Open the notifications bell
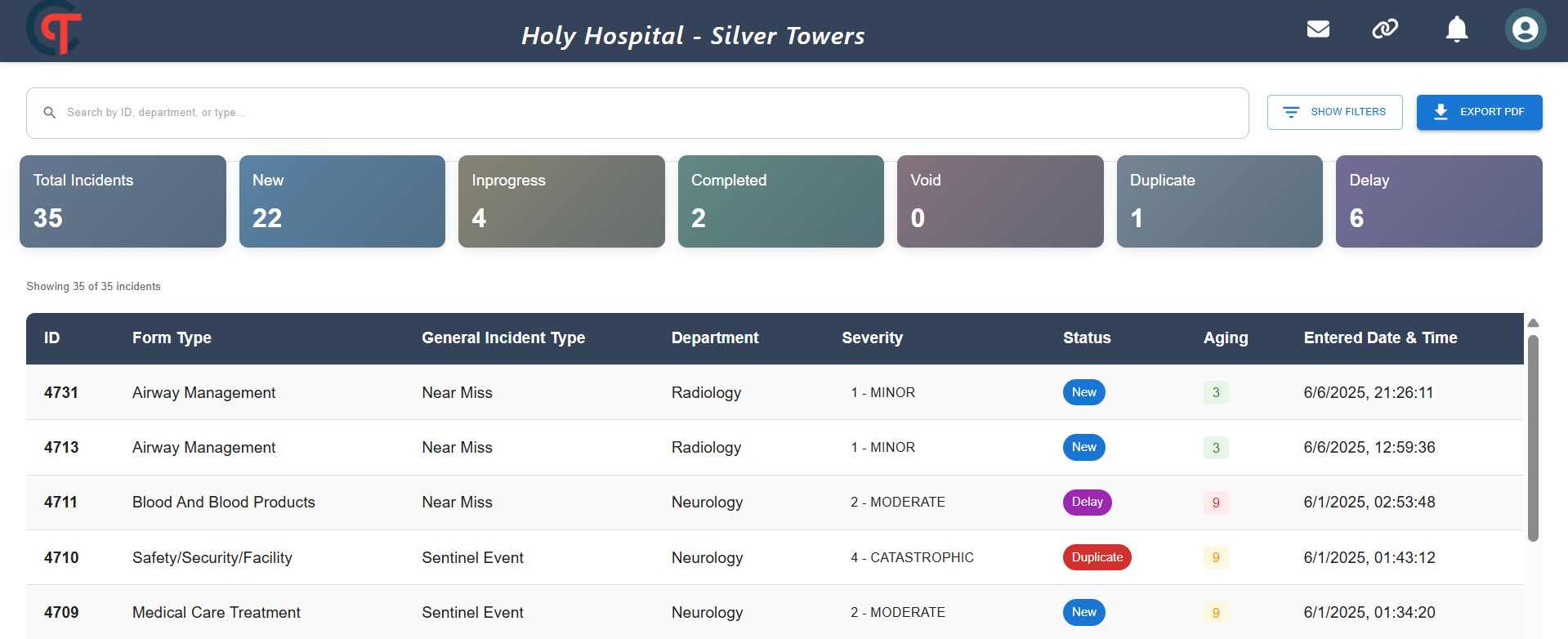This screenshot has height=639, width=1568. [1457, 29]
